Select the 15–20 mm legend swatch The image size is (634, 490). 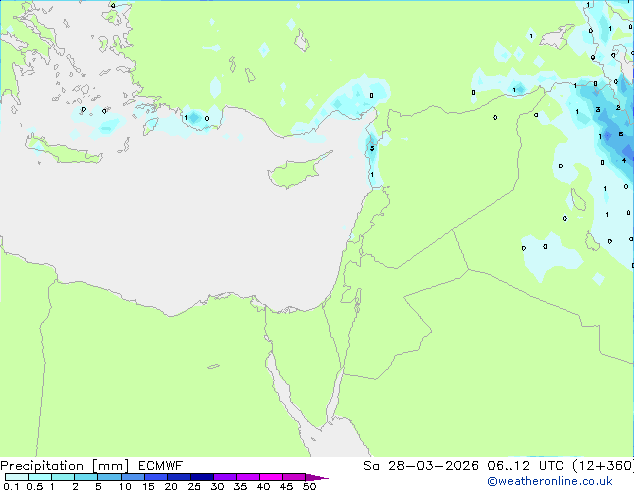(155, 477)
